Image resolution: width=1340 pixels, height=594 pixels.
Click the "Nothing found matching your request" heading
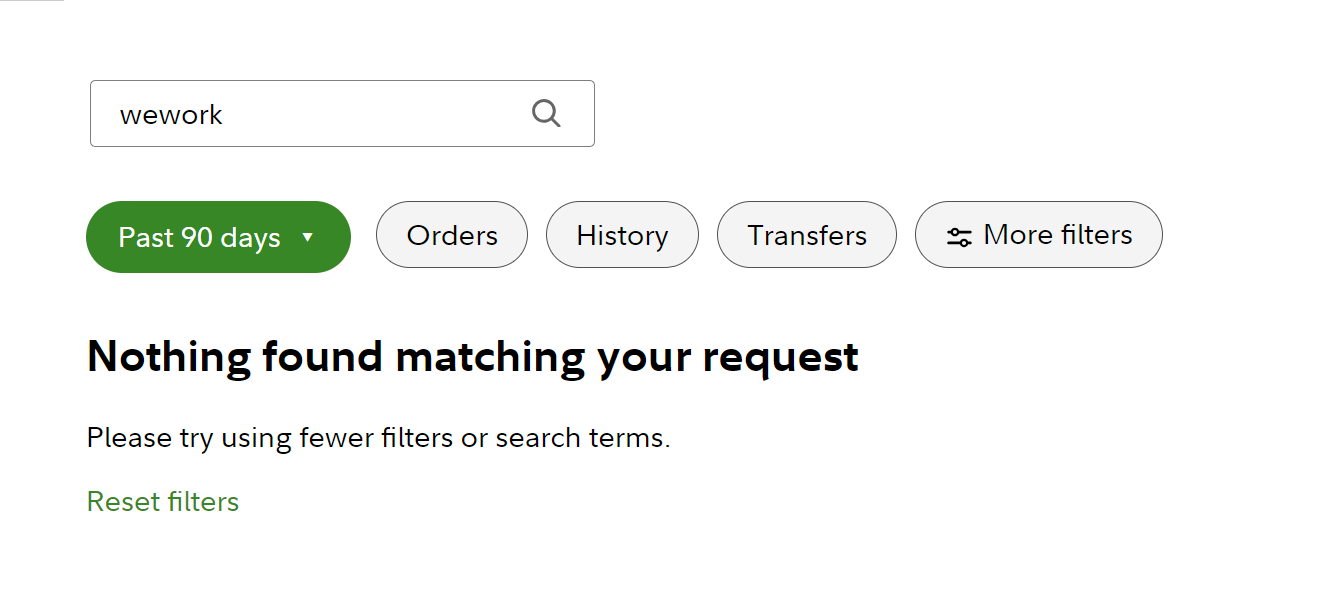[x=472, y=357]
